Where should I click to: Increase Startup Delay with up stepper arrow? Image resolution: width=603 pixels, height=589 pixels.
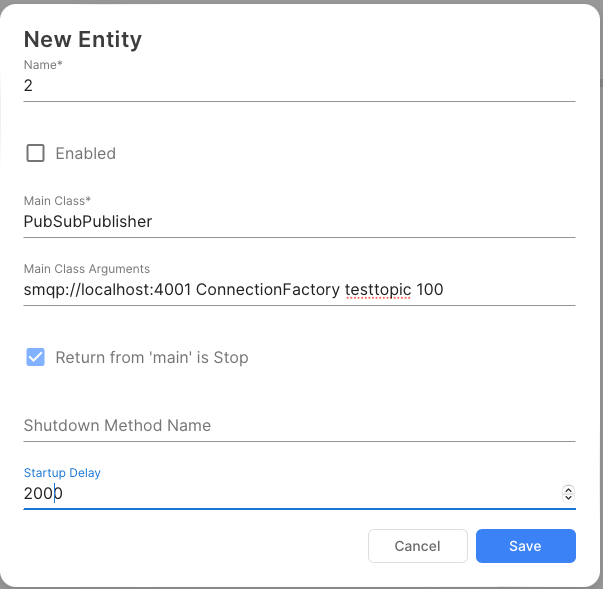click(x=569, y=490)
